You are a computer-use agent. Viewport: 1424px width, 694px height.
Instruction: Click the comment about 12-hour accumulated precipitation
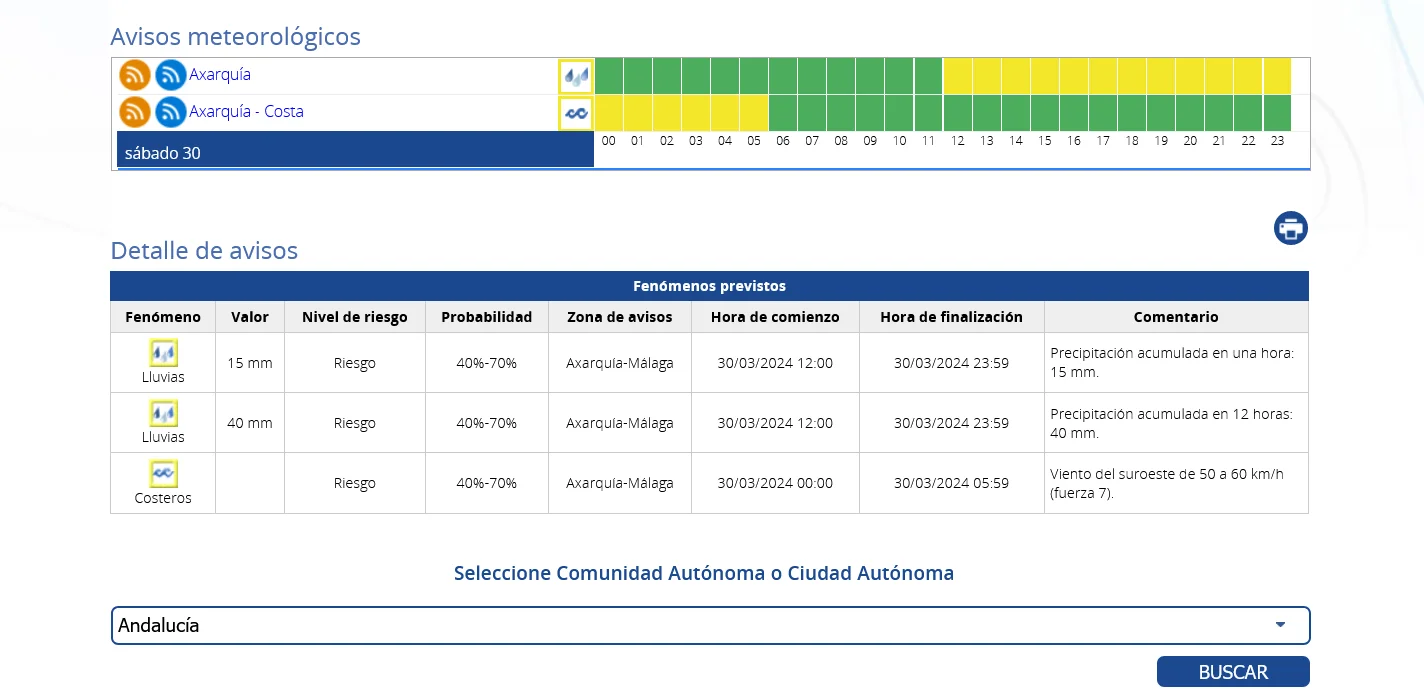[x=1176, y=423]
